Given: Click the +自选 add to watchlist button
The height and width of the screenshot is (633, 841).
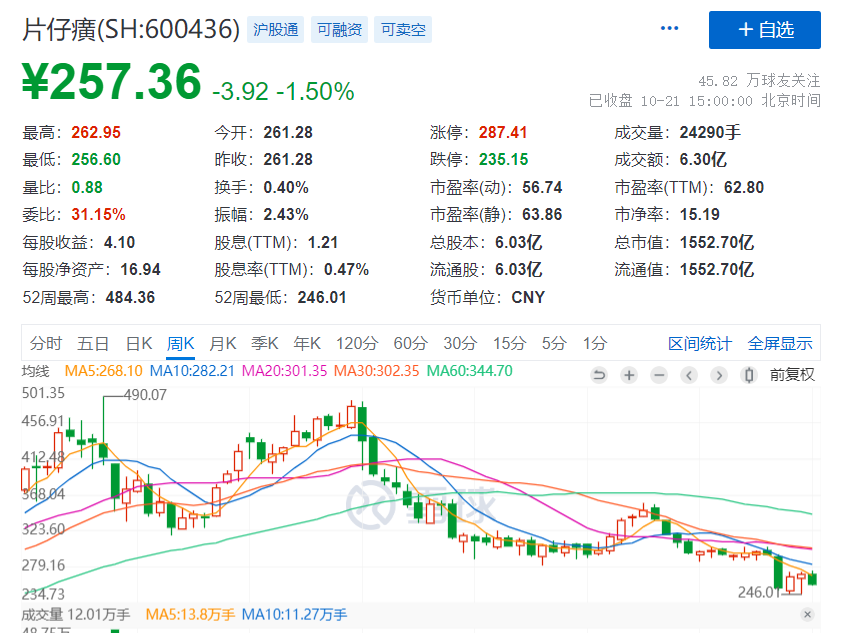Looking at the screenshot, I should [x=764, y=30].
